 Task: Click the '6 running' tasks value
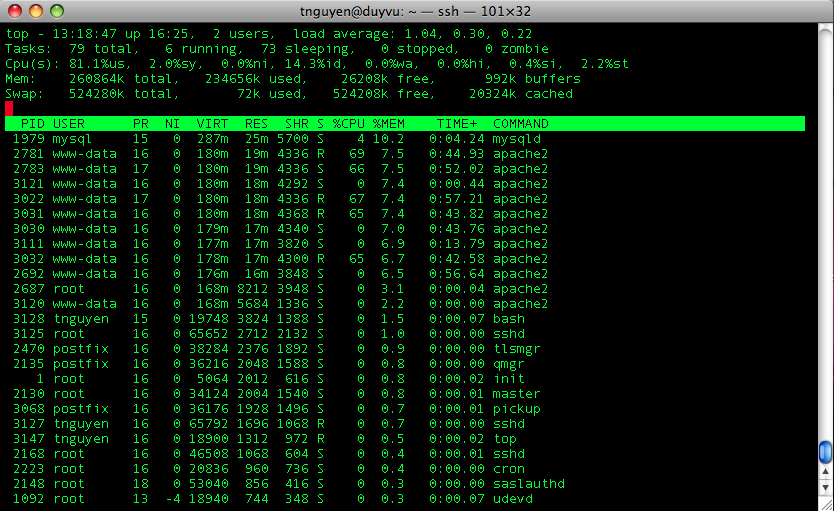(202, 49)
